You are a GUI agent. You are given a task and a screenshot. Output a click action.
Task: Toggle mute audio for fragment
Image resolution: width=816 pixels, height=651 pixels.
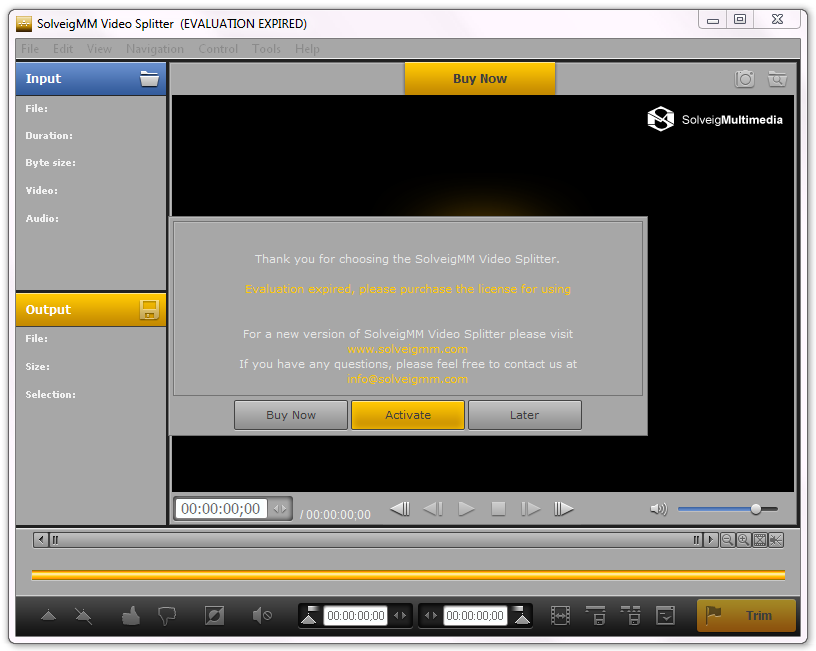(x=262, y=616)
